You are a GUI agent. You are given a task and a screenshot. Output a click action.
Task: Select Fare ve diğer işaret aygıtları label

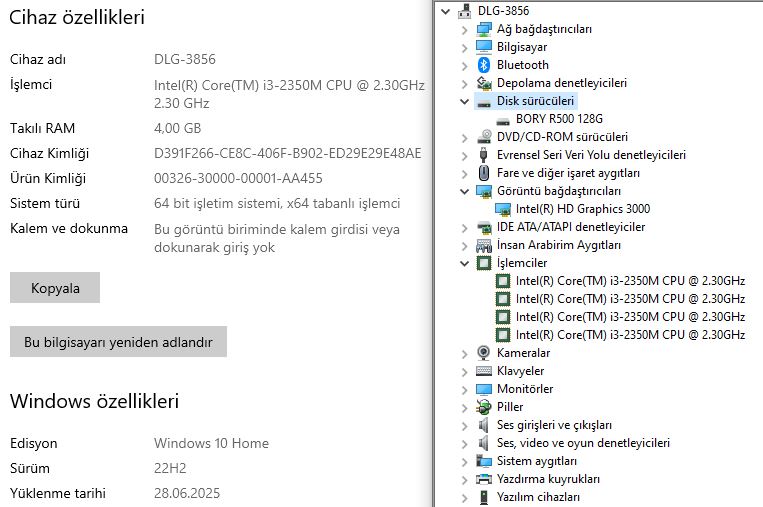(568, 173)
